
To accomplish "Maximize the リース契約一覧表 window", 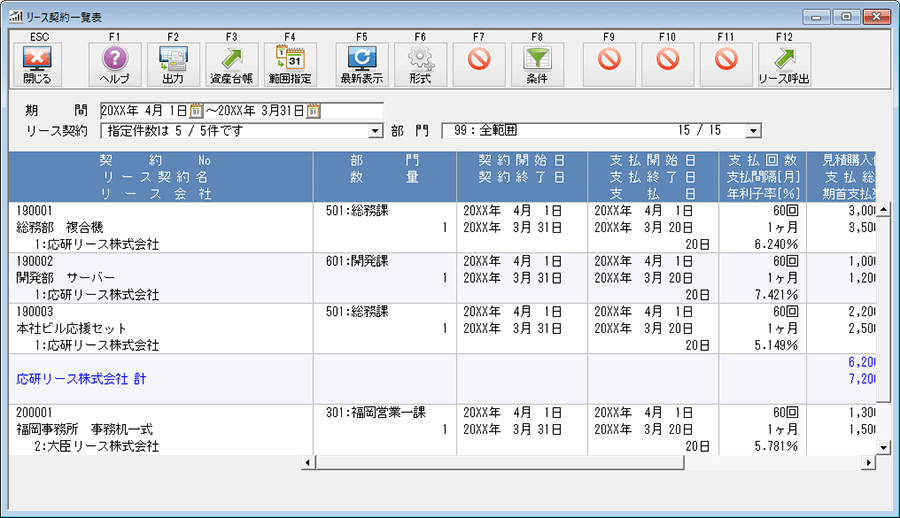I will 846,17.
